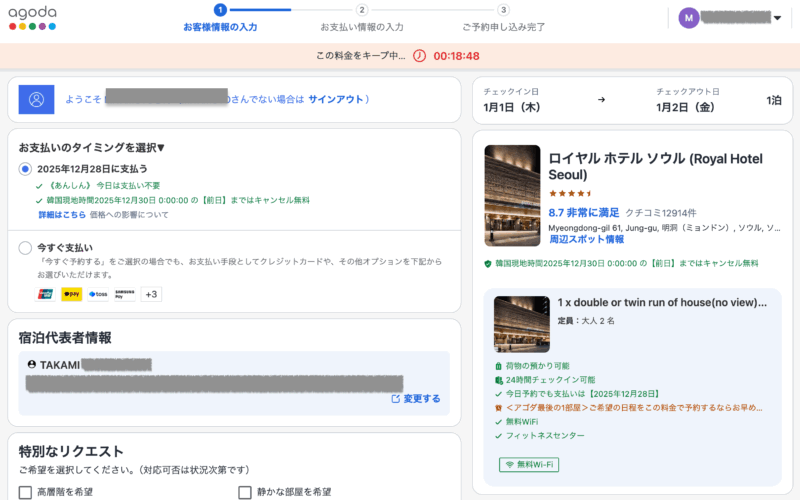Screen dimensions: 800x500
Task: Click the Agoda logo
Action: [32, 18]
